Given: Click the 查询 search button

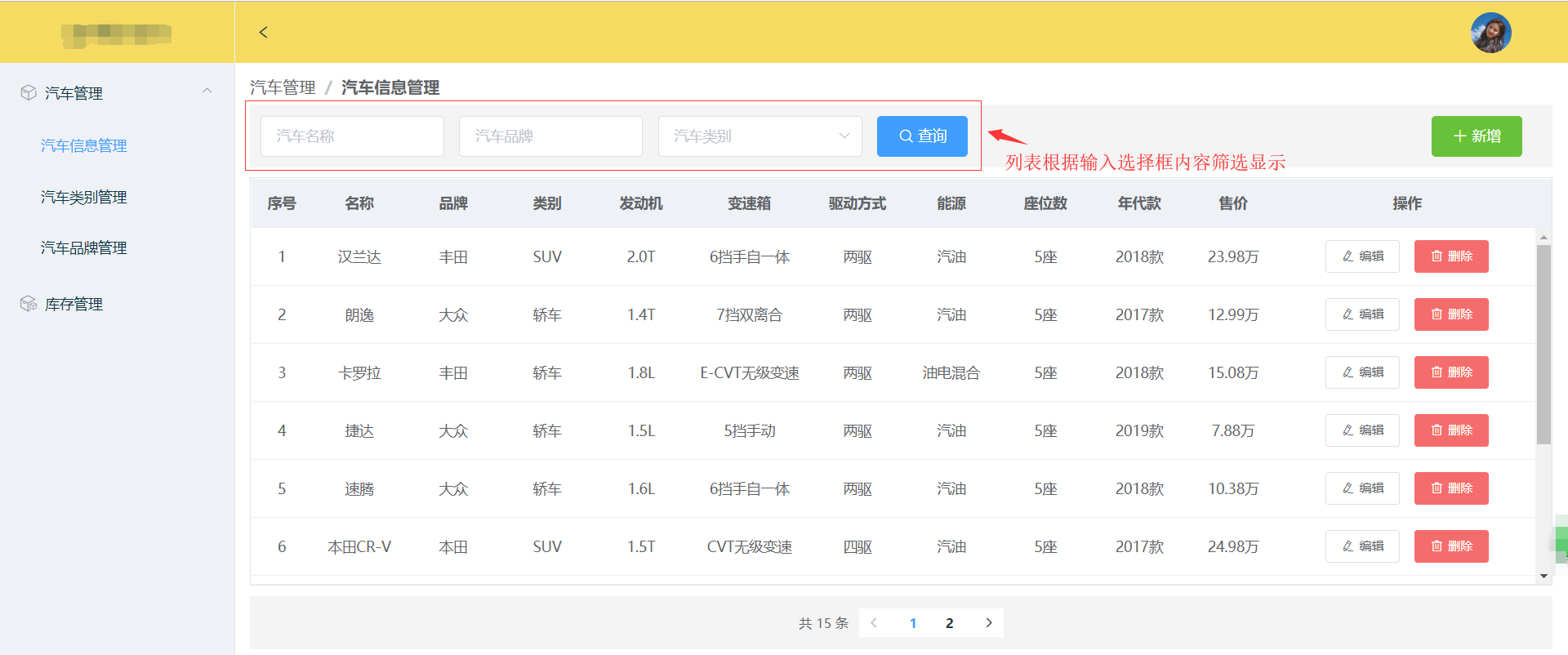Looking at the screenshot, I should [x=922, y=136].
